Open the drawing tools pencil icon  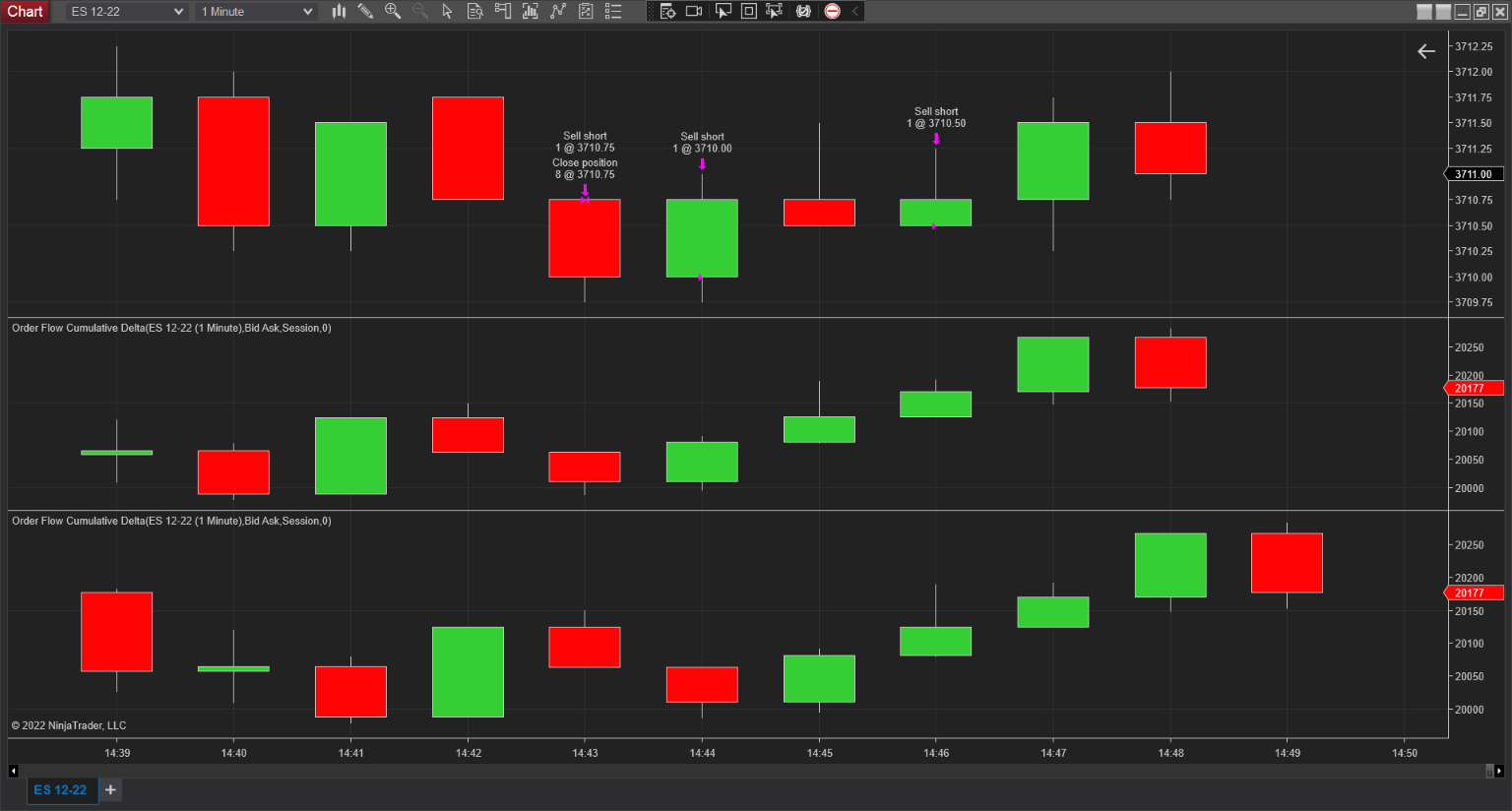[365, 11]
